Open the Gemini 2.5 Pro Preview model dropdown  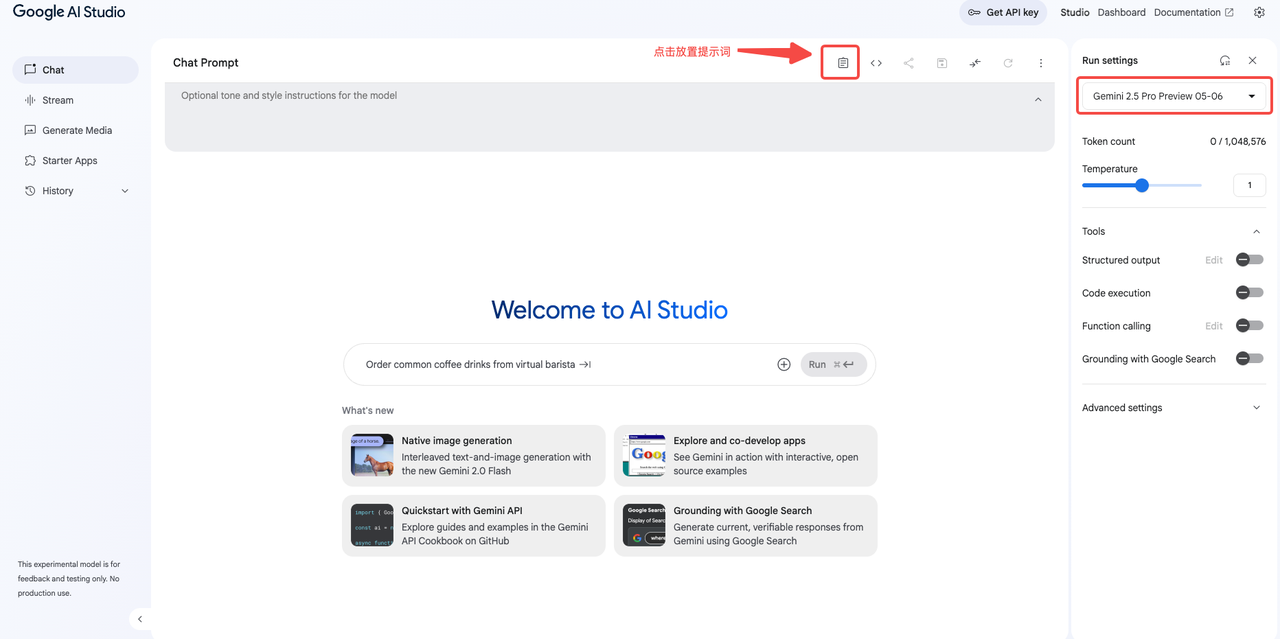1174,96
